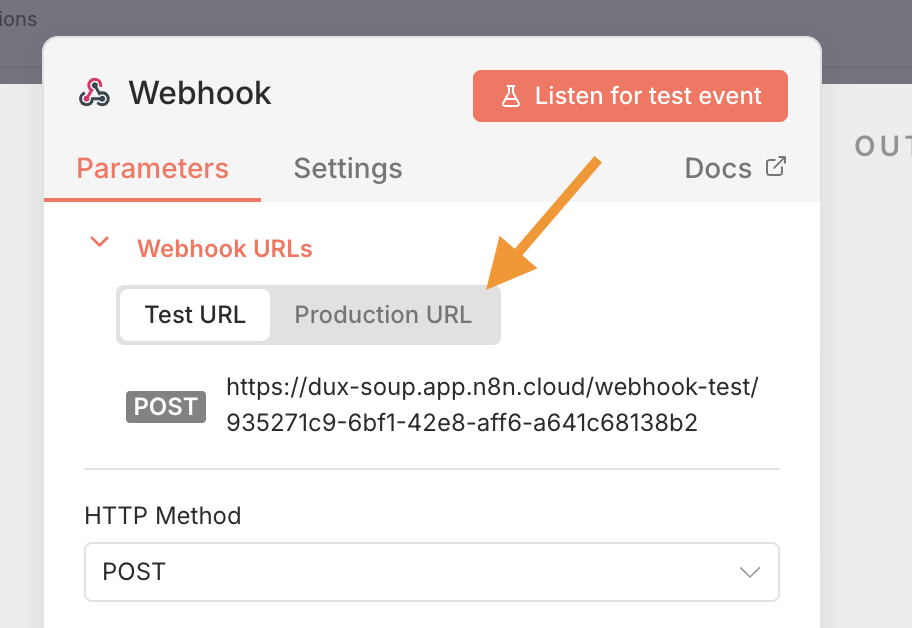Open the HTTP Method POST combo box
Viewport: 912px width, 628px height.
click(x=431, y=572)
